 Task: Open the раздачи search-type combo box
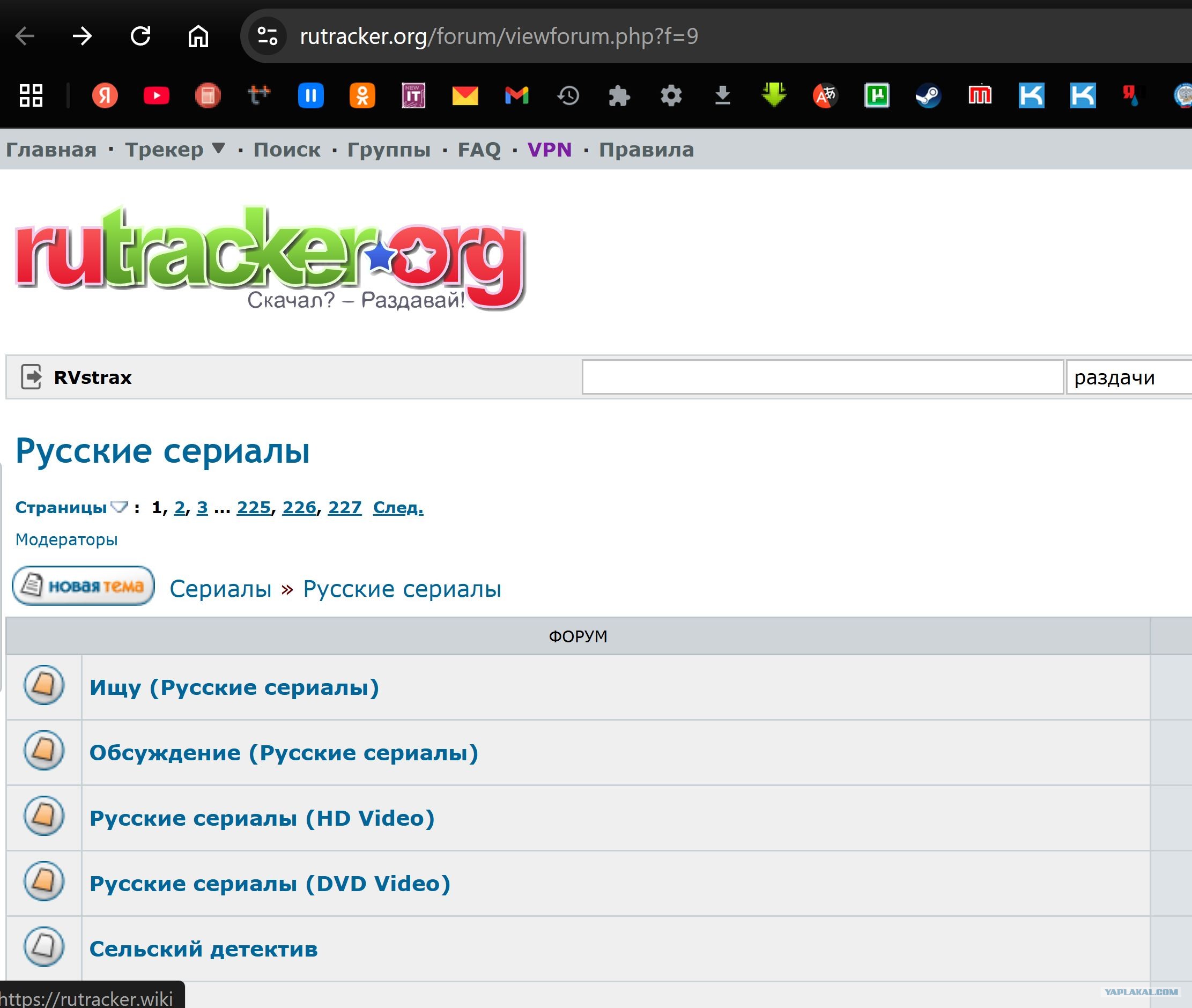[1129, 377]
